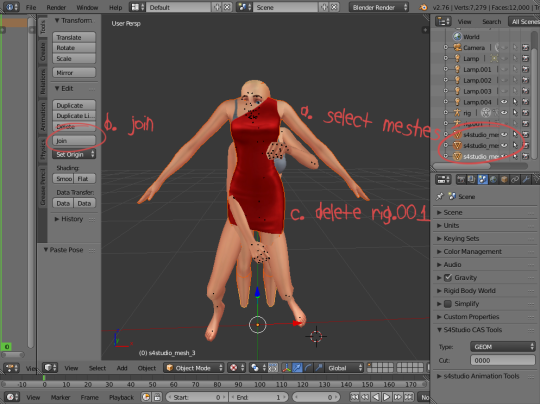Open the Object properties tab icon

coord(504,179)
